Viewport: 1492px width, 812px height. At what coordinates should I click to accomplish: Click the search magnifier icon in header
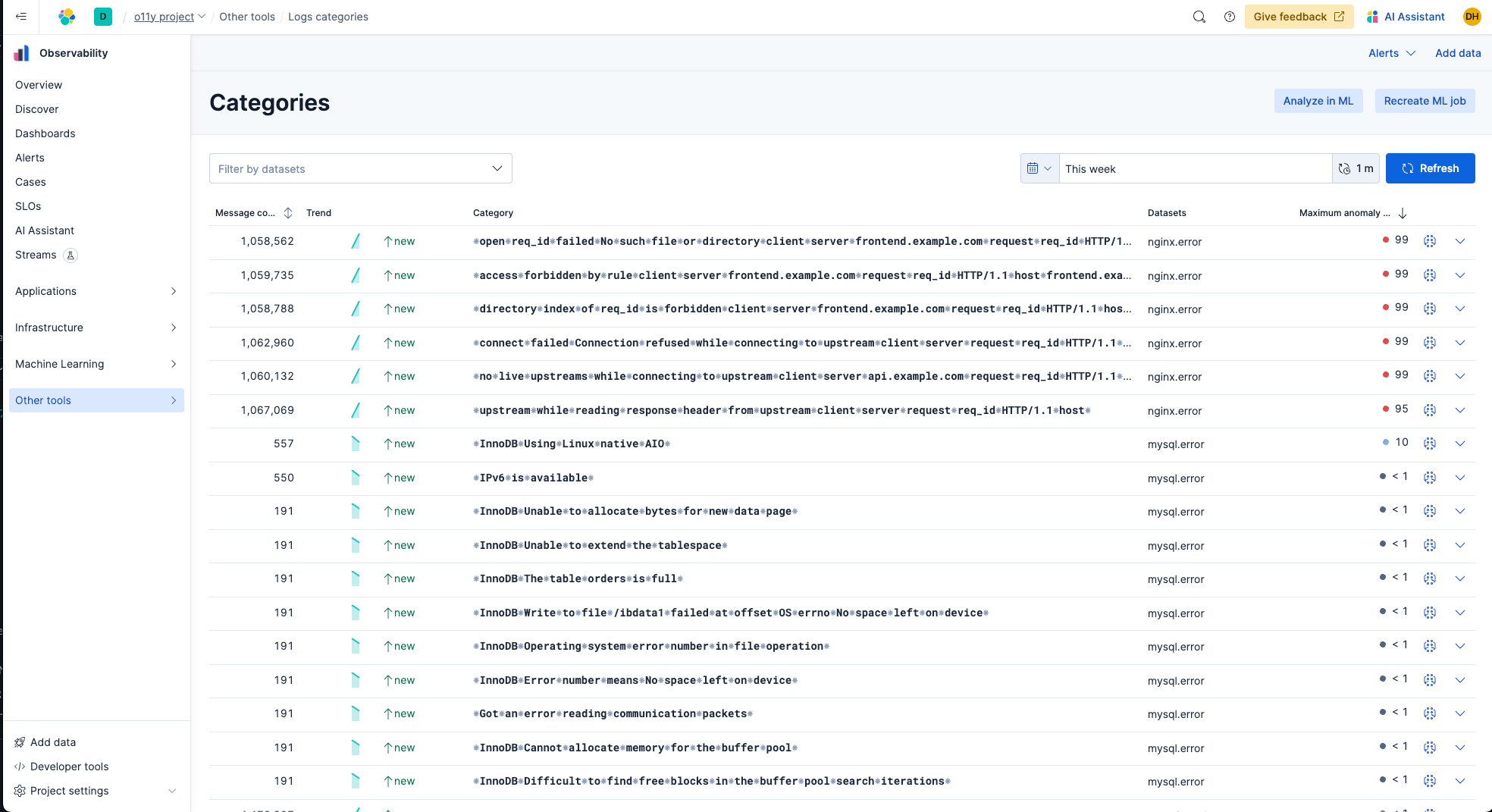pyautogui.click(x=1199, y=17)
